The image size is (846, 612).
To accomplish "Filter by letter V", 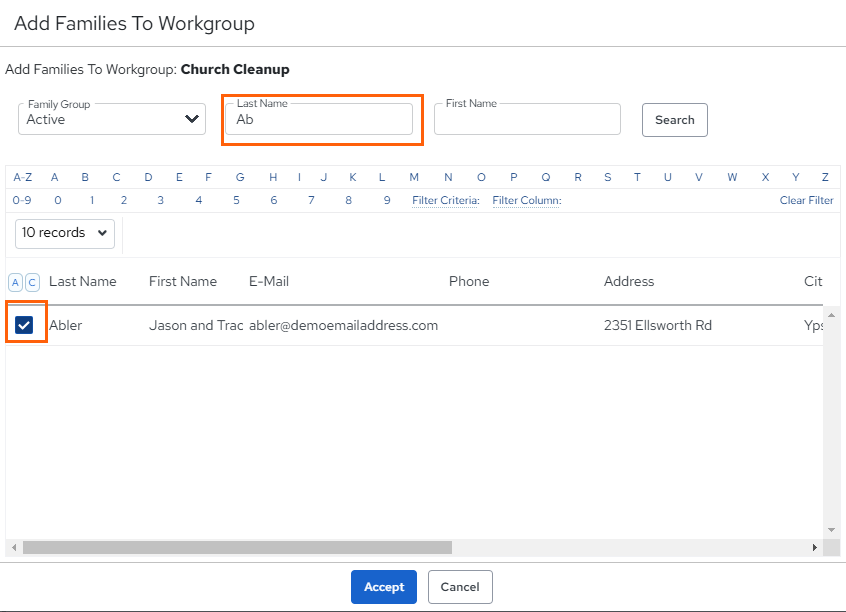I will click(x=699, y=177).
